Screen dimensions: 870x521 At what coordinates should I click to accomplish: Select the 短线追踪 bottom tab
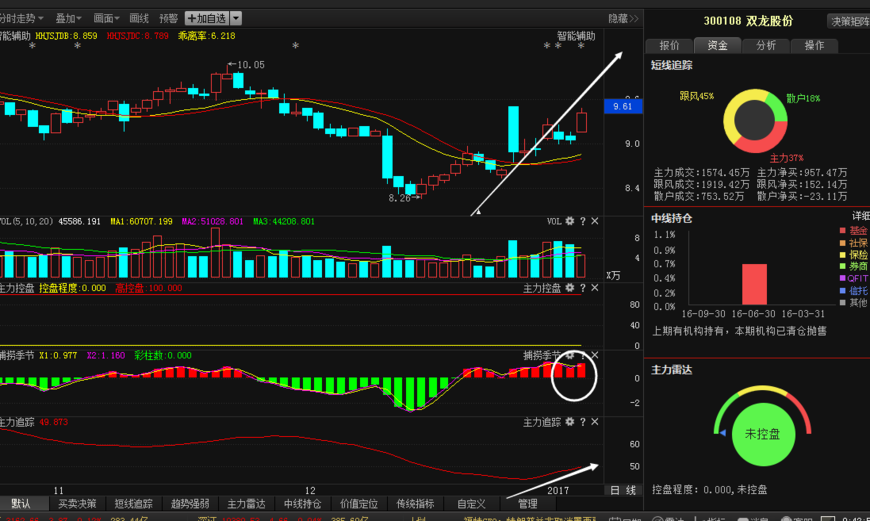pyautogui.click(x=133, y=504)
